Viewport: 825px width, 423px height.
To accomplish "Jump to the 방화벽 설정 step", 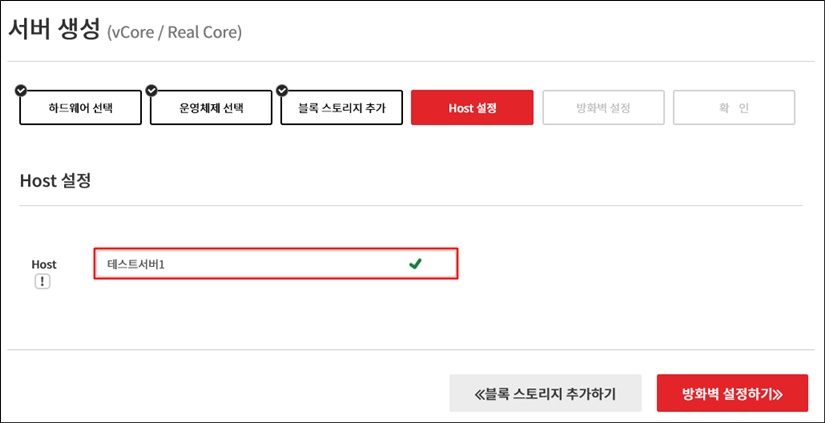I will pos(603,108).
